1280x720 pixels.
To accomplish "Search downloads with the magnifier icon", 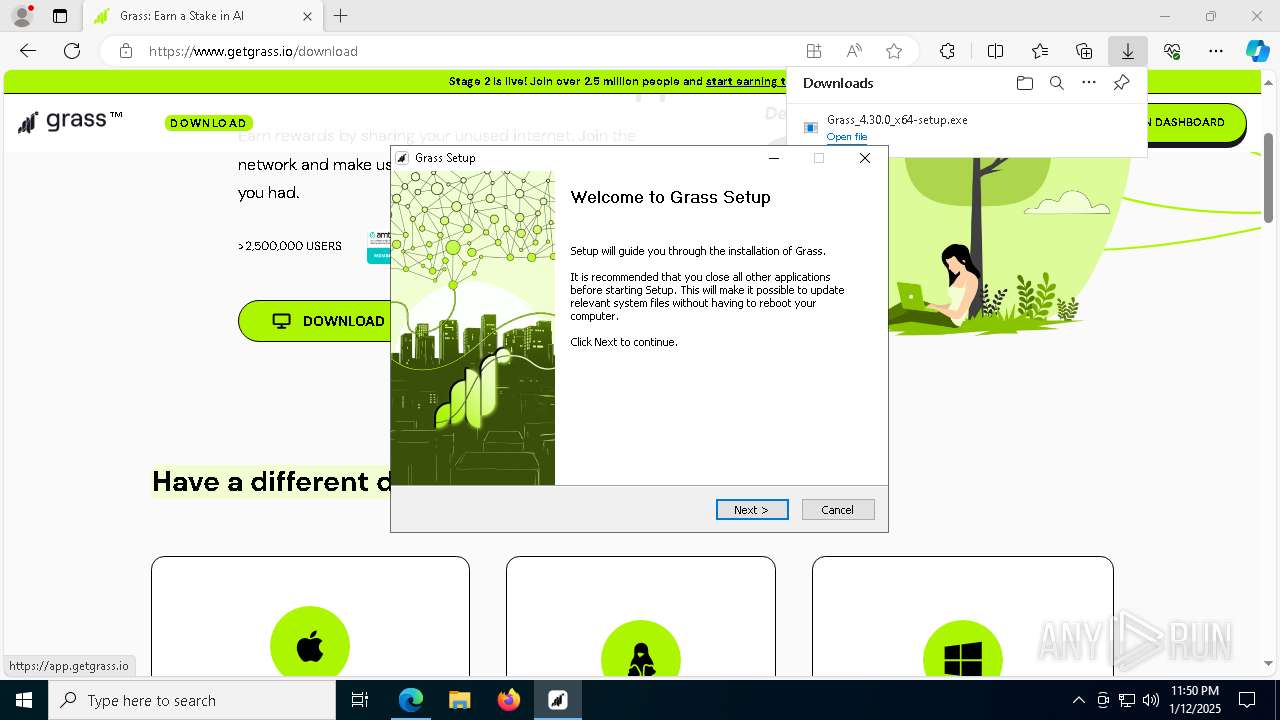I will click(x=1056, y=83).
